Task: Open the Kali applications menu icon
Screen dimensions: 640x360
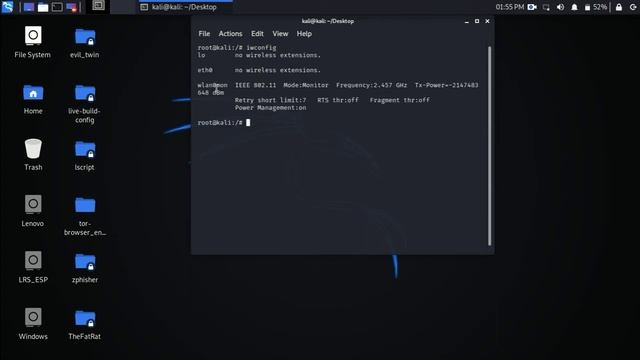Action: point(7,7)
